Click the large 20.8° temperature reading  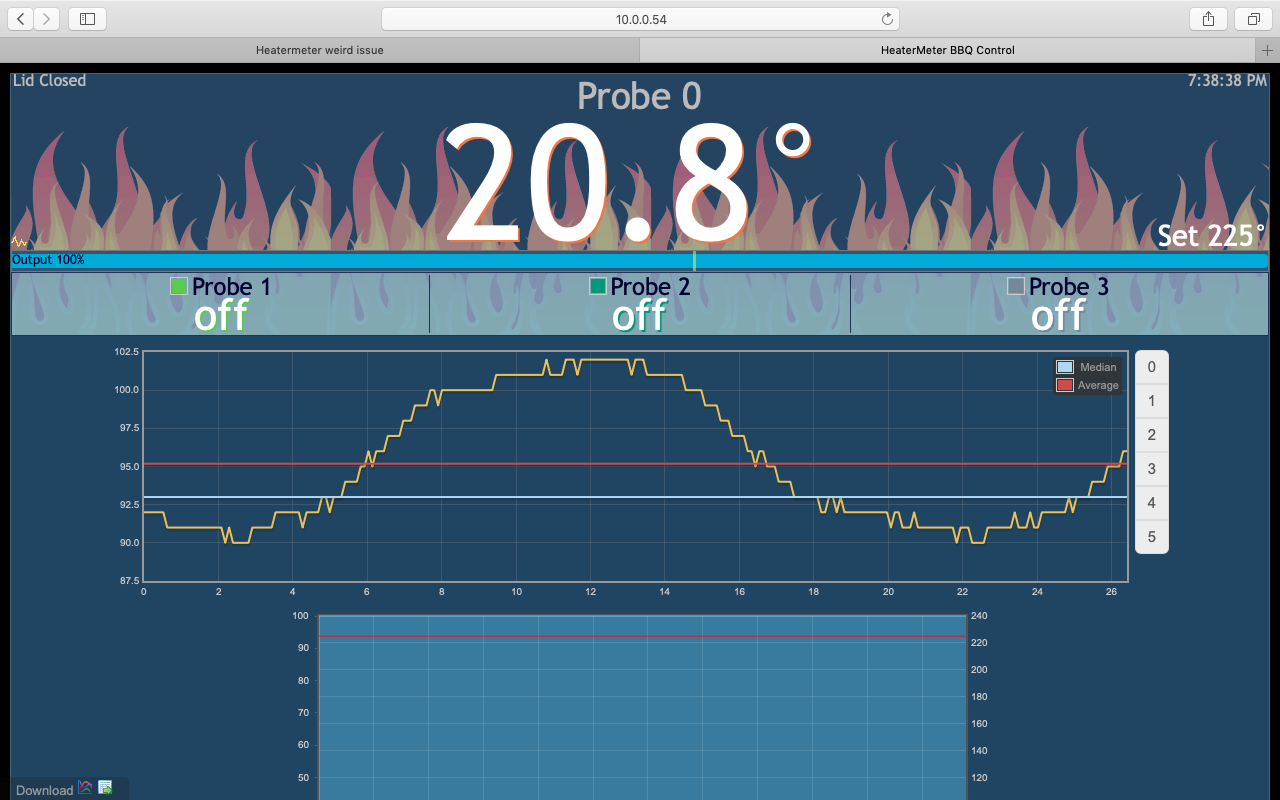coord(627,184)
